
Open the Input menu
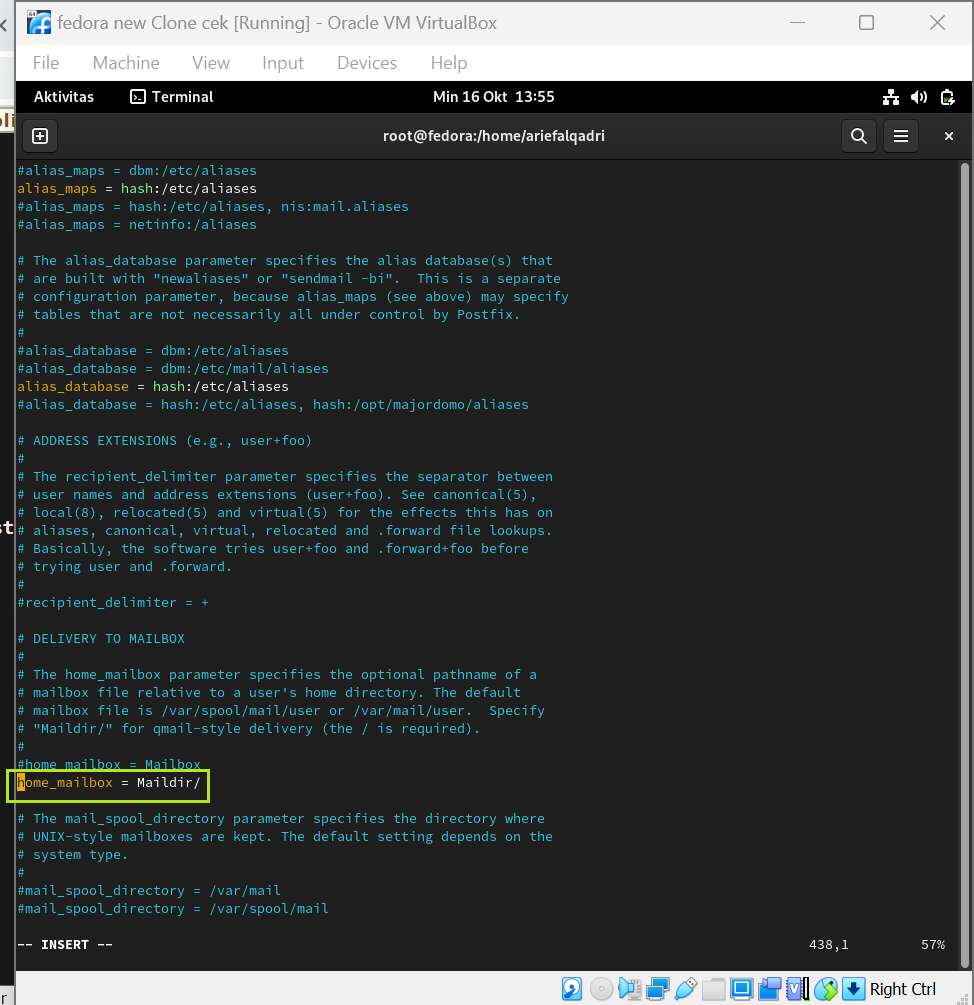[283, 63]
